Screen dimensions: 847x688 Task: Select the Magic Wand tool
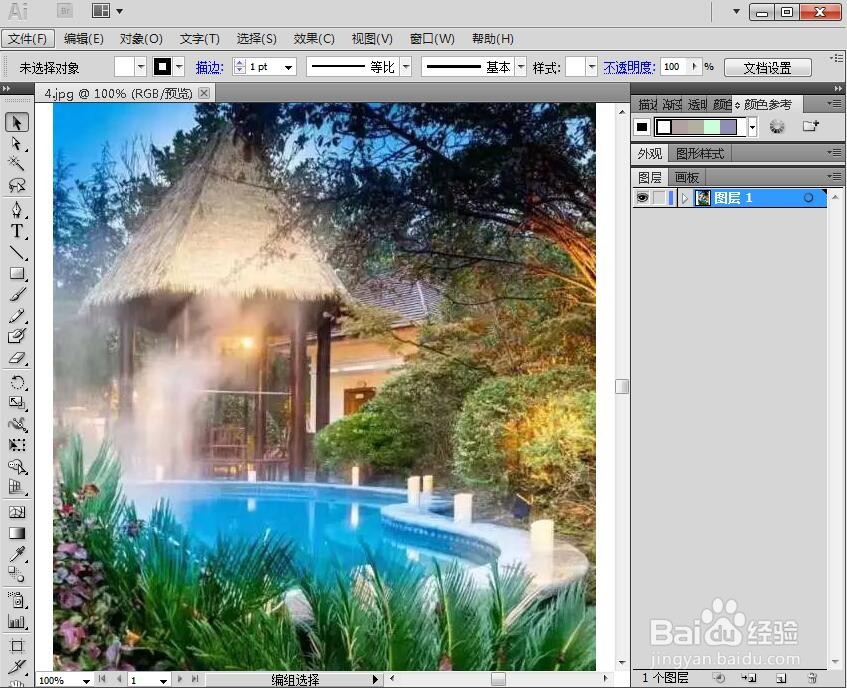click(17, 164)
